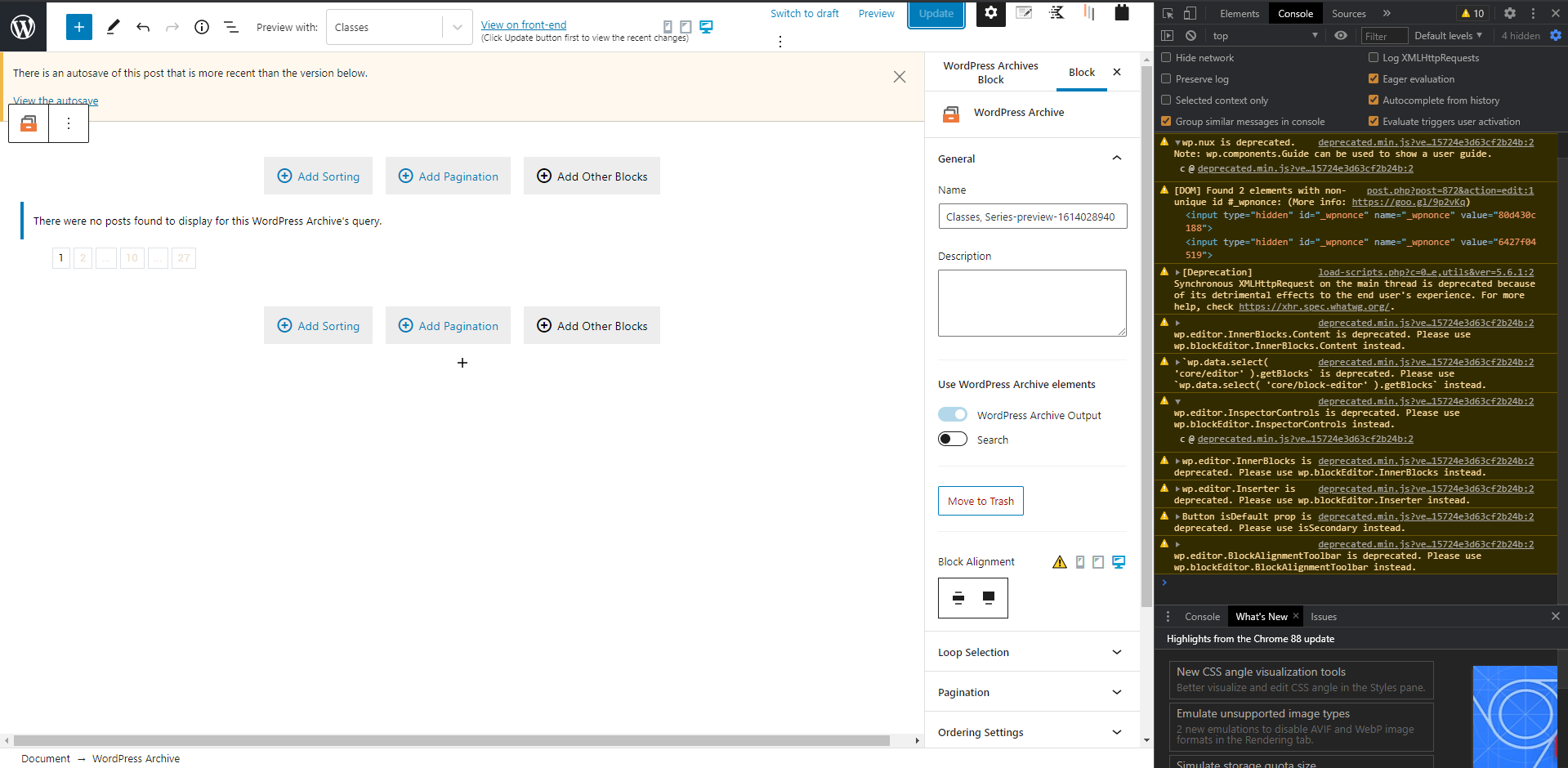1568x768 pixels.
Task: Select the Block sidebar tab
Action: (x=1082, y=73)
